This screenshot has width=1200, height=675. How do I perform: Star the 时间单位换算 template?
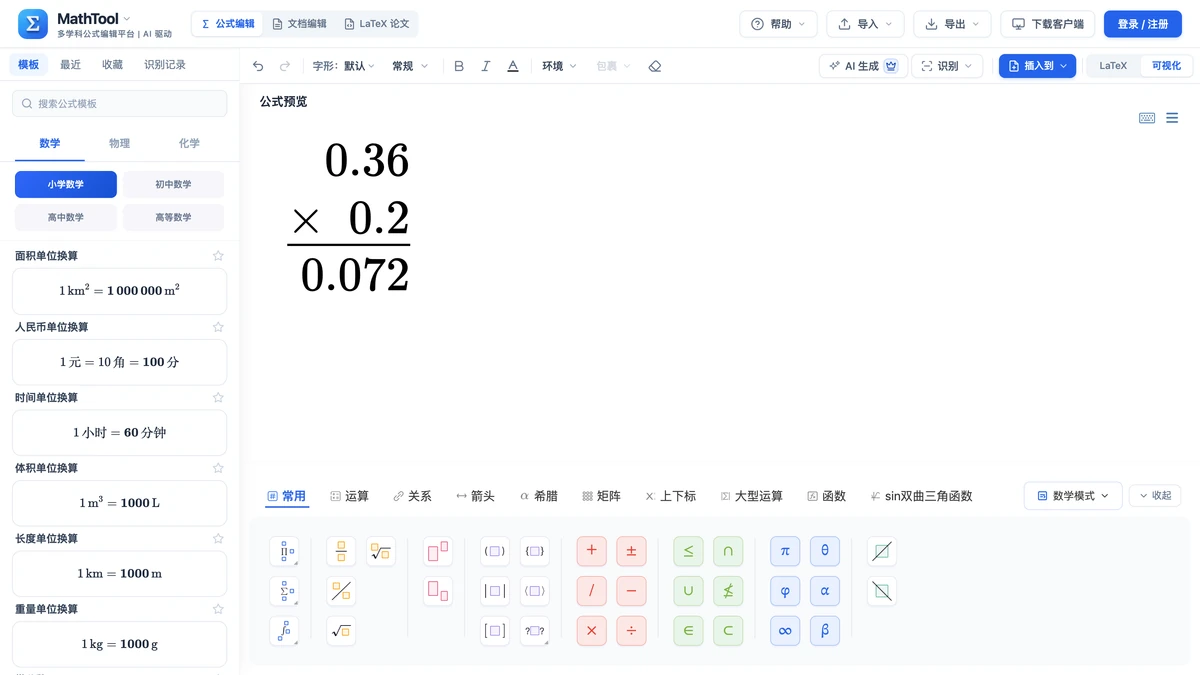(x=218, y=397)
